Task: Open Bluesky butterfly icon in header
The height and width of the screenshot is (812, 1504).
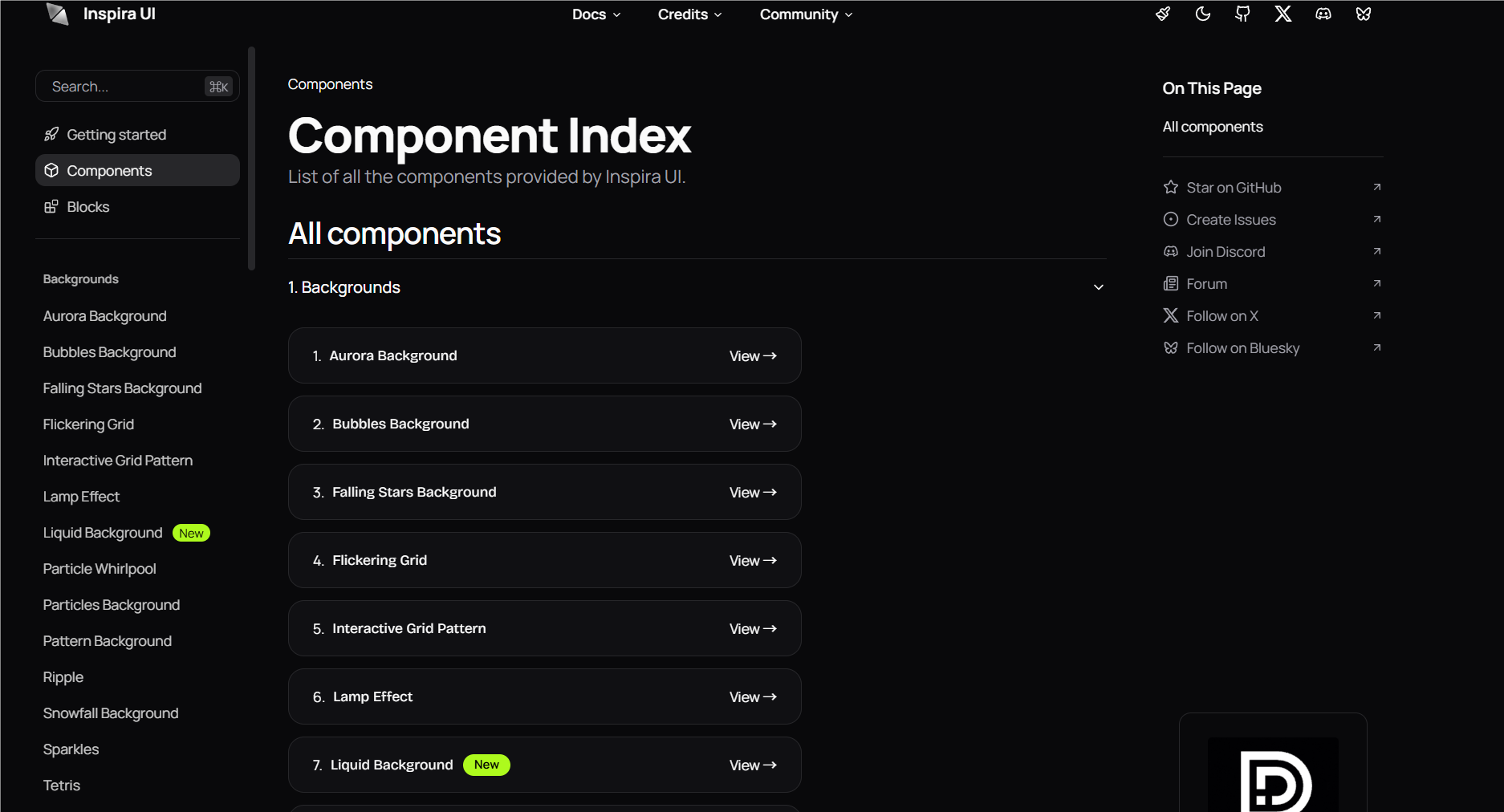Action: tap(1364, 14)
